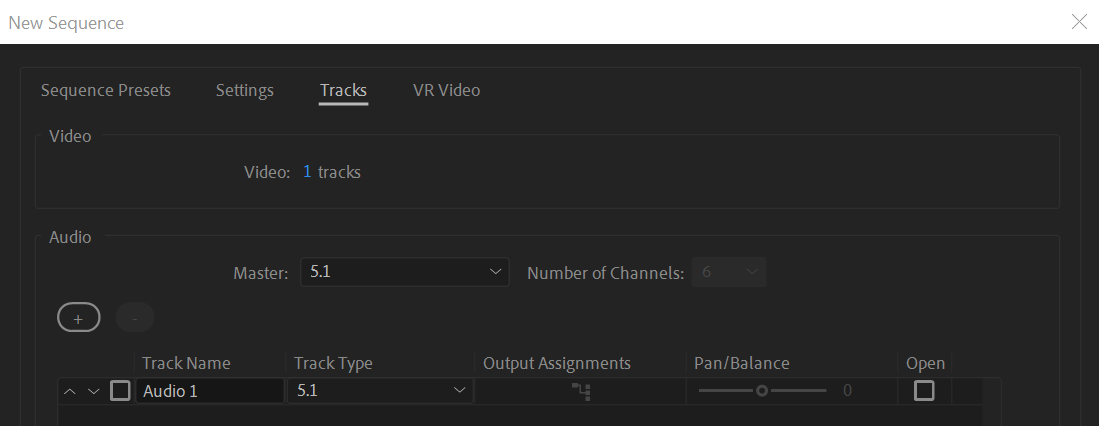This screenshot has height=426, width=1099.
Task: Click the Pan/Balance slider handle
Action: point(762,391)
